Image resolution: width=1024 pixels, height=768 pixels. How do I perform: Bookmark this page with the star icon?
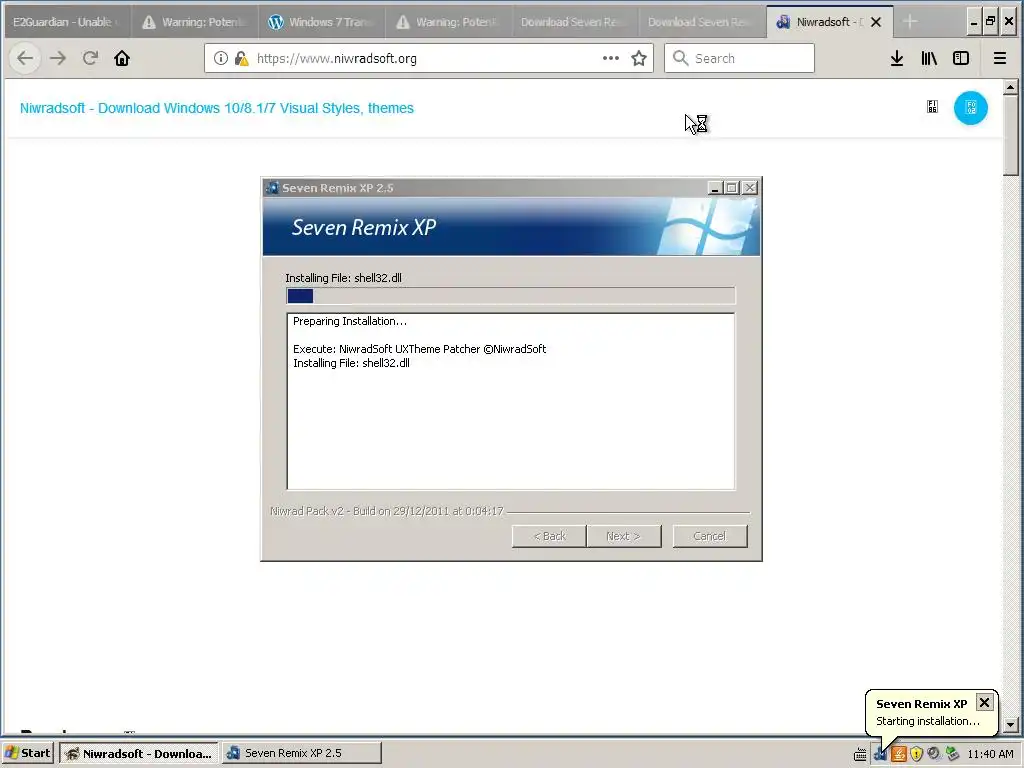click(639, 58)
